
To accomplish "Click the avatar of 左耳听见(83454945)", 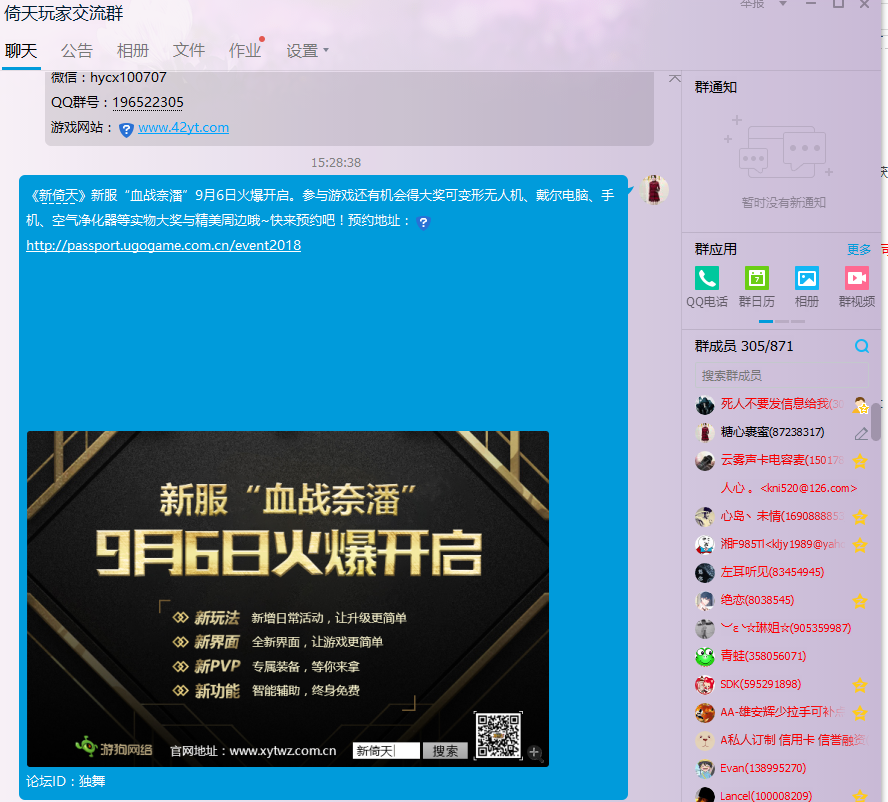I will click(705, 573).
